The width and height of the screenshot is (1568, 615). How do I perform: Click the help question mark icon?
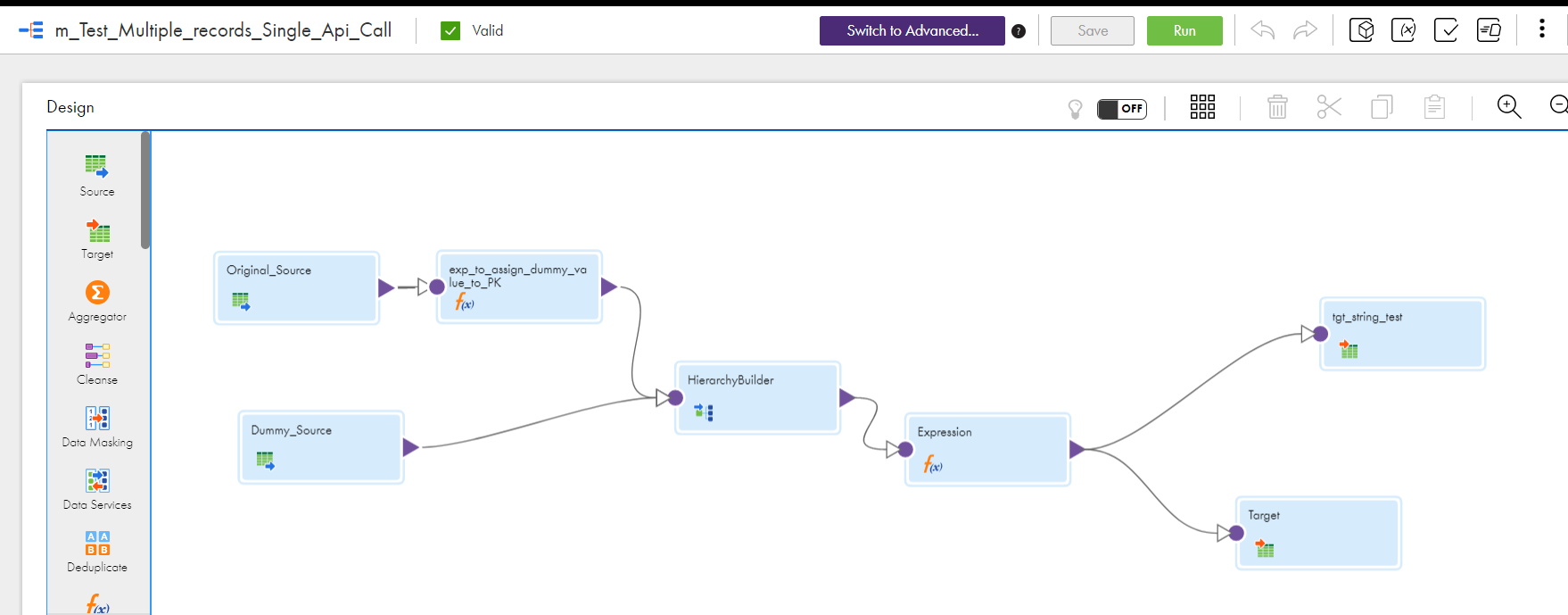tap(1019, 31)
